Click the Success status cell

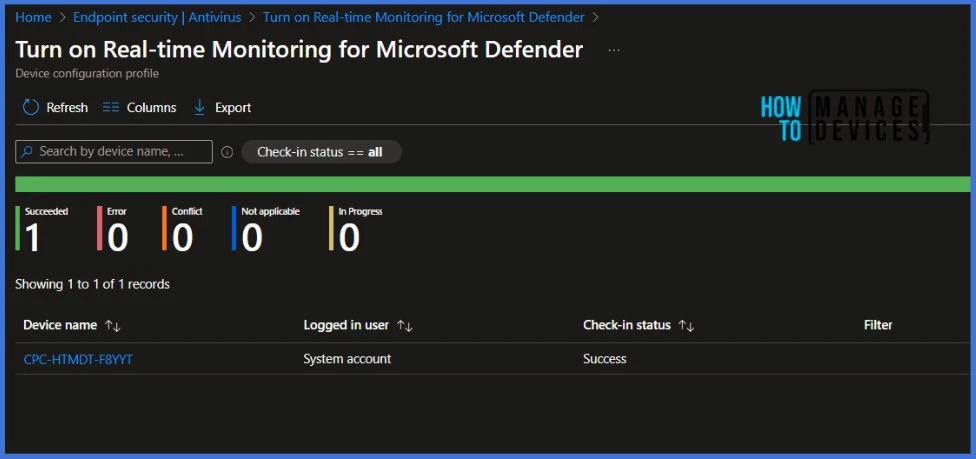pos(604,359)
